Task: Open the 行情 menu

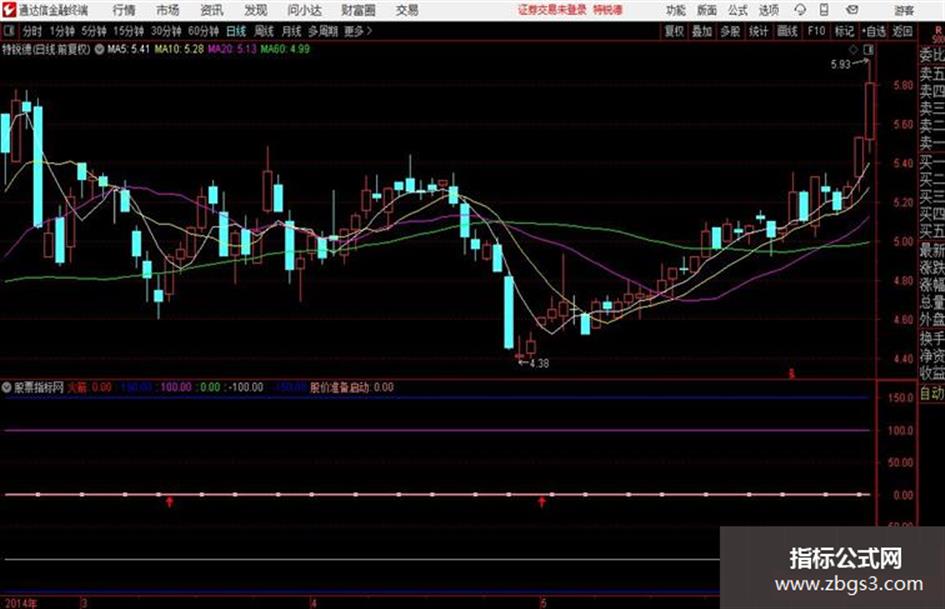Action: click(124, 10)
